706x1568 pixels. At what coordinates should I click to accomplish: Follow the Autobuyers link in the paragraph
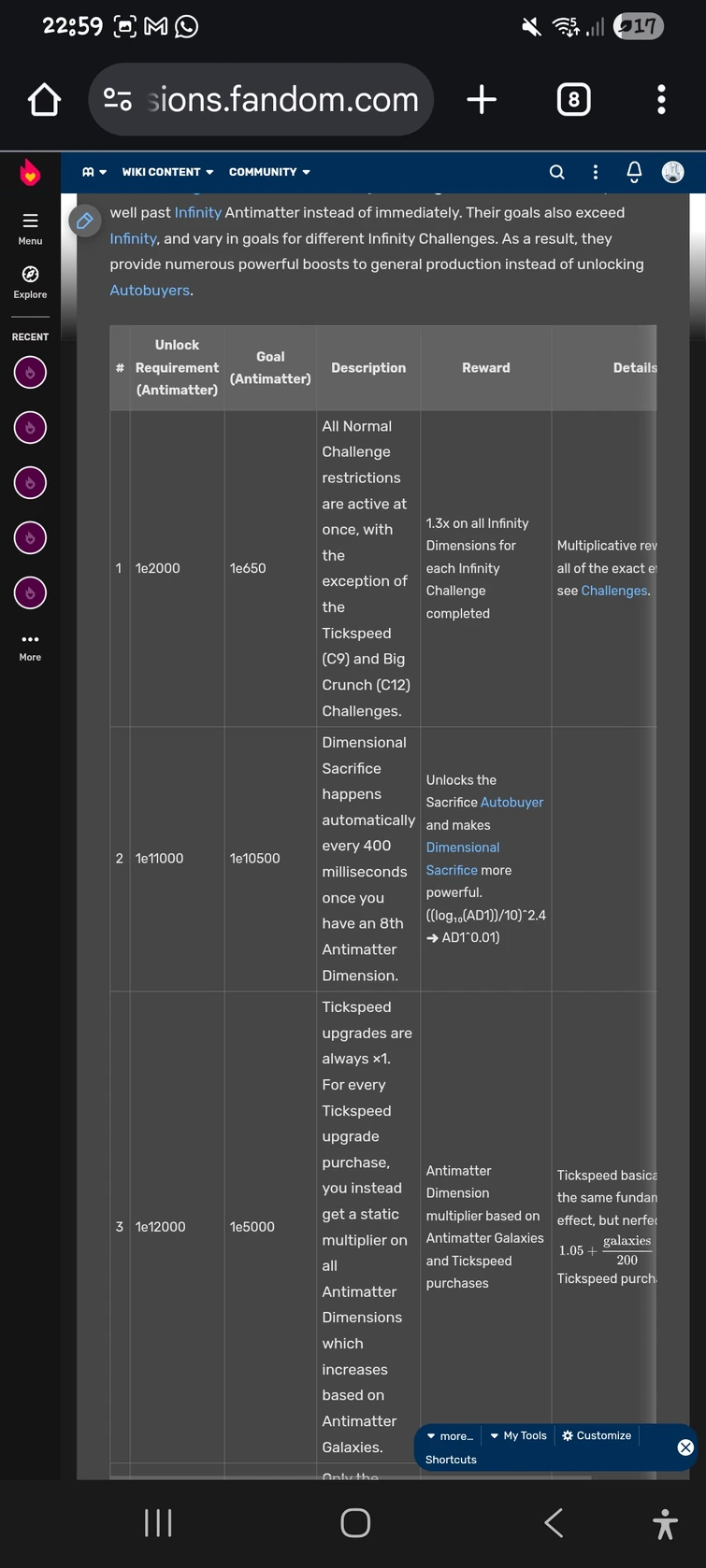[x=149, y=290]
